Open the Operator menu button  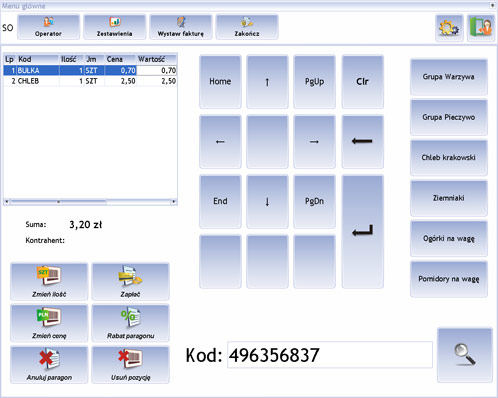(48, 27)
